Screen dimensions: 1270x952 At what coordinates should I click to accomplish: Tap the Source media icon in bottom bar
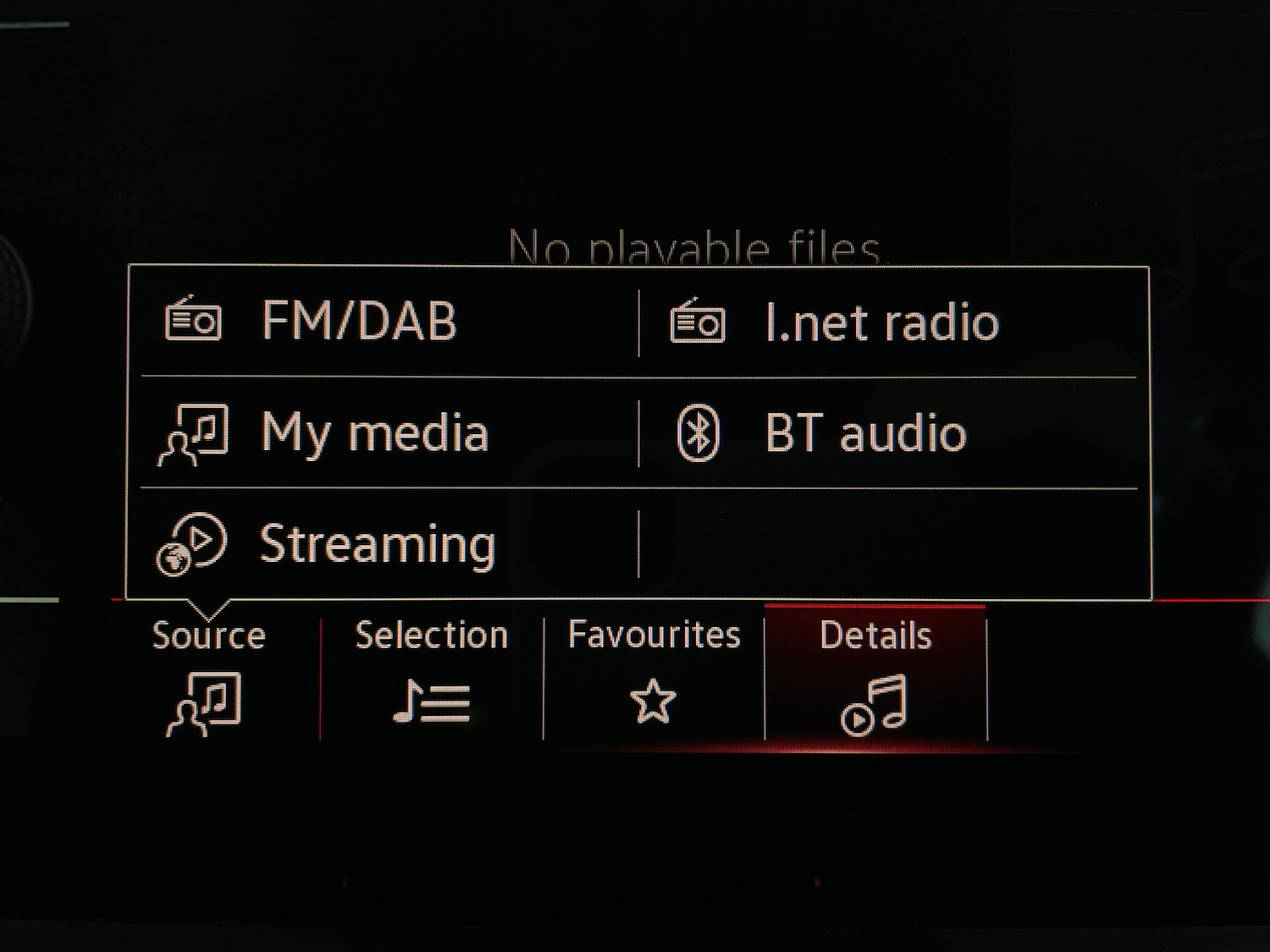point(204,704)
